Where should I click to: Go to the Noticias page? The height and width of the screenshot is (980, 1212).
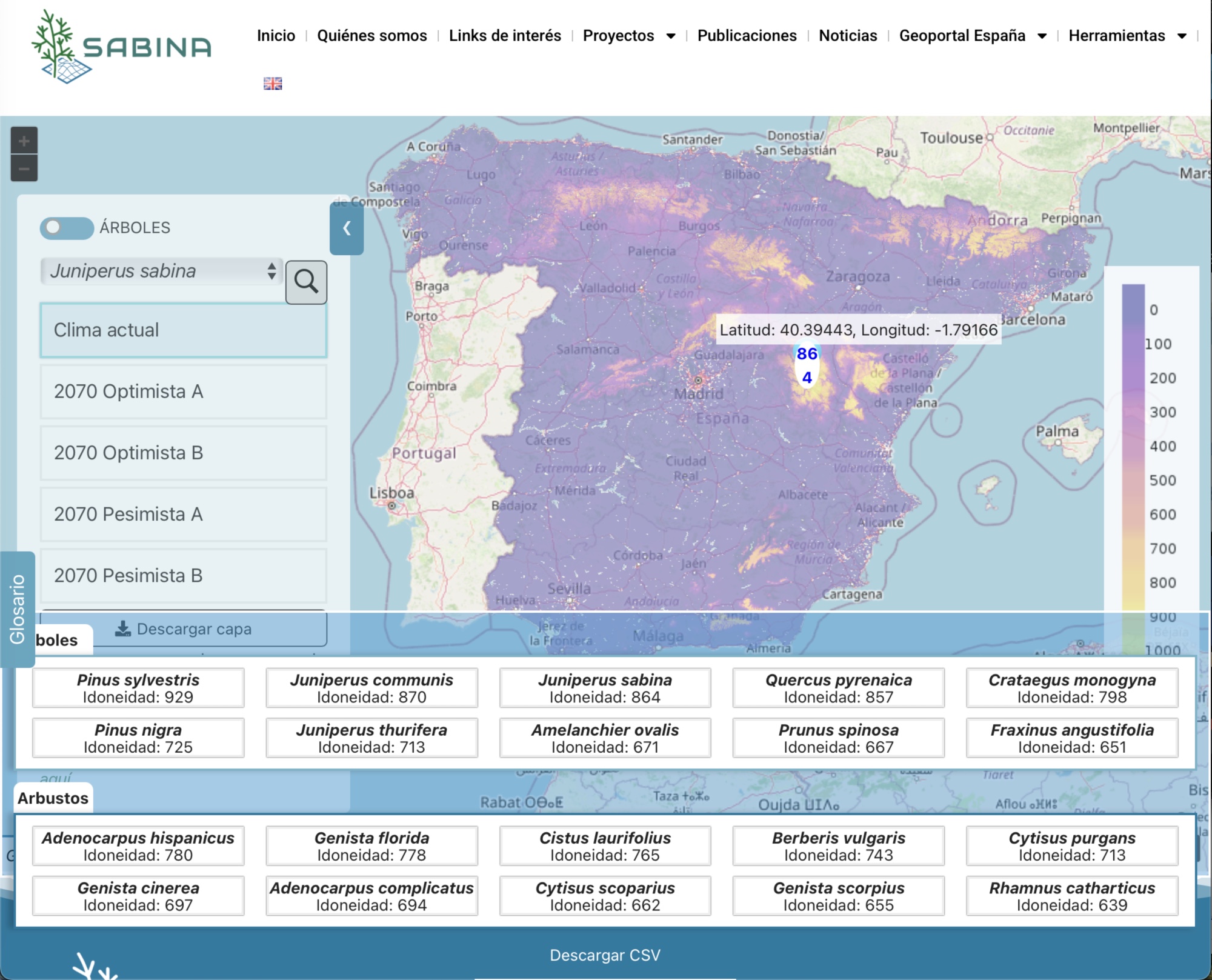pyautogui.click(x=848, y=36)
